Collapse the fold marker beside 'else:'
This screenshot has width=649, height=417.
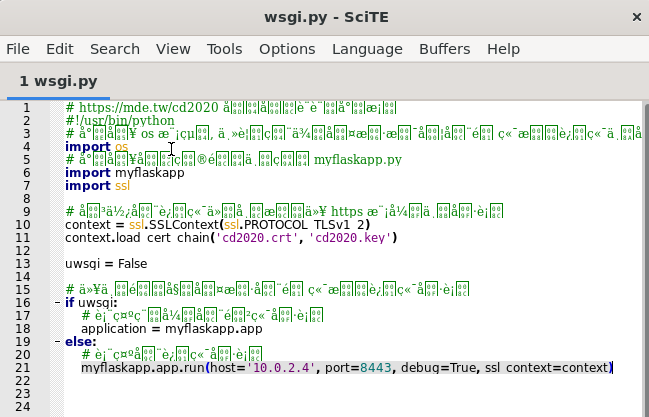point(56,342)
